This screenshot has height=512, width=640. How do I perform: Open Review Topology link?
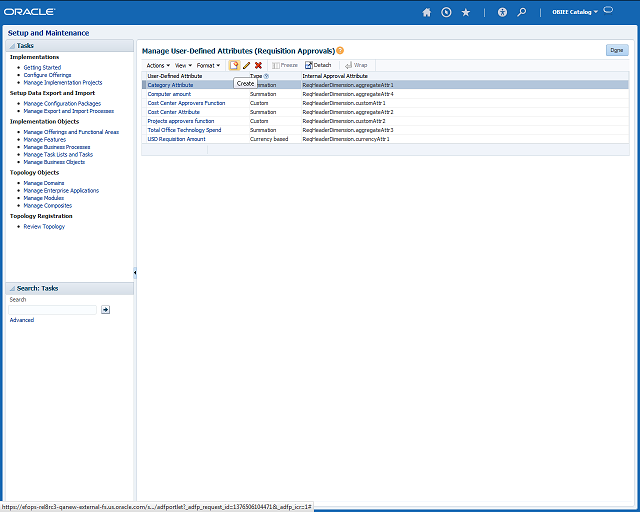click(44, 227)
